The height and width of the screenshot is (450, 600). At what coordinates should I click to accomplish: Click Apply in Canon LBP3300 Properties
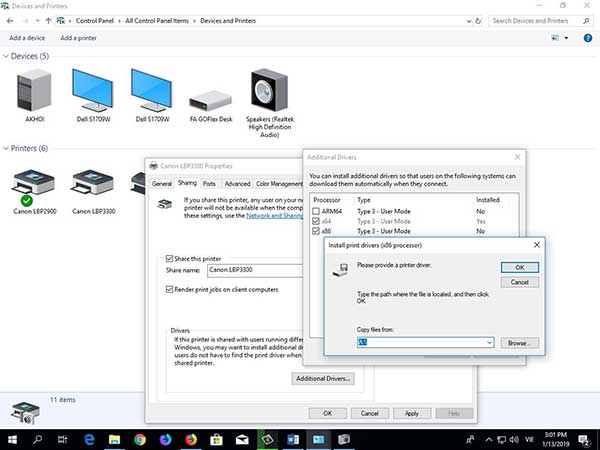coord(412,413)
